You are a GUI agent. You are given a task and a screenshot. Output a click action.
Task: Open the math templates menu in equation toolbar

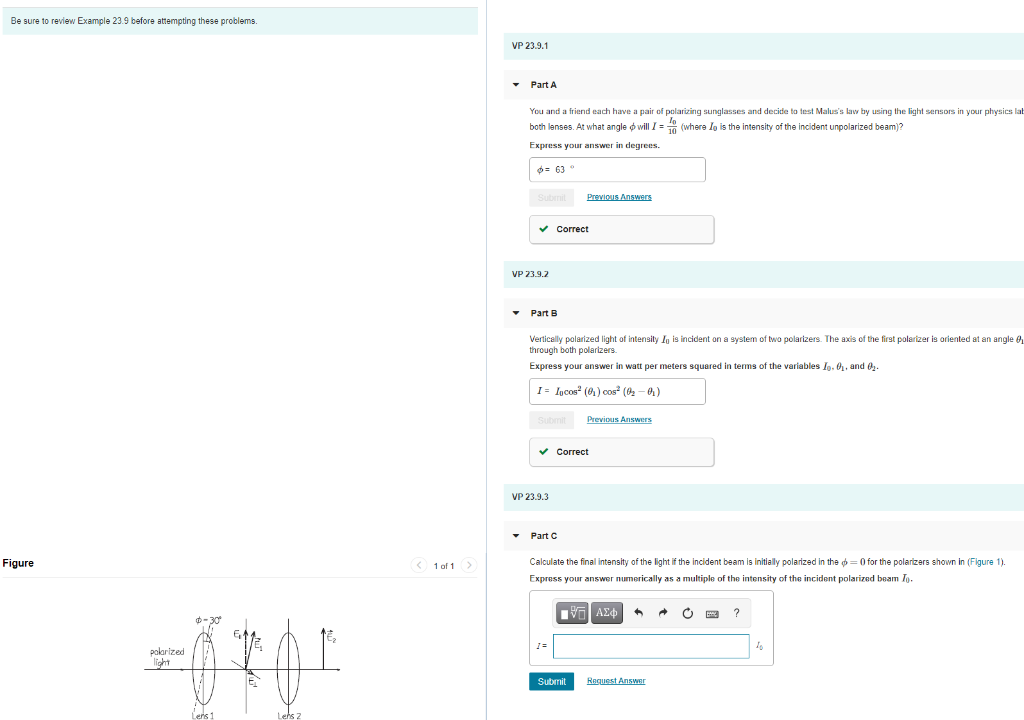pyautogui.click(x=570, y=613)
